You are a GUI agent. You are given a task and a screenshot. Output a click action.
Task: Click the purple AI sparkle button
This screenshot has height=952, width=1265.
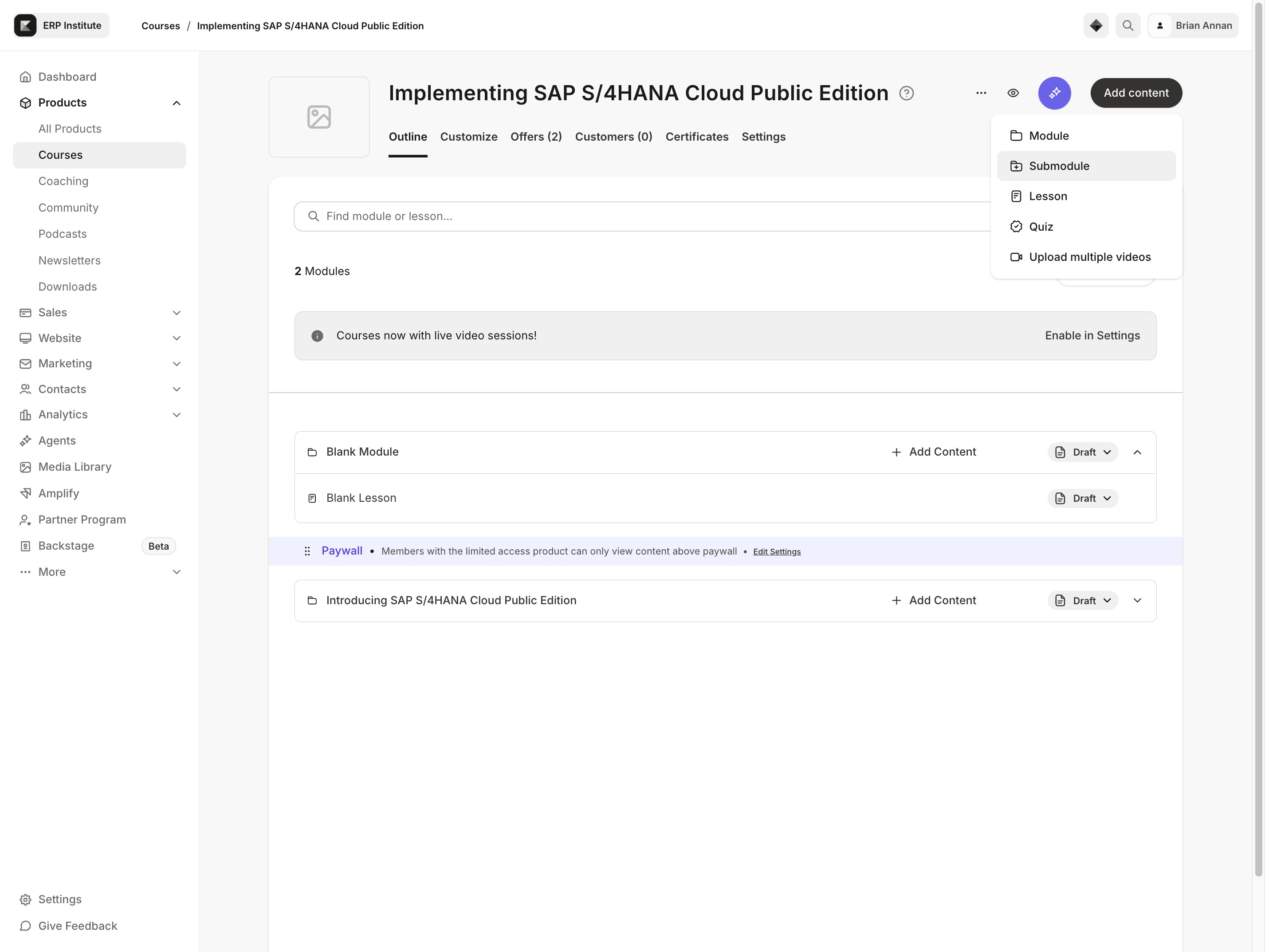1055,93
